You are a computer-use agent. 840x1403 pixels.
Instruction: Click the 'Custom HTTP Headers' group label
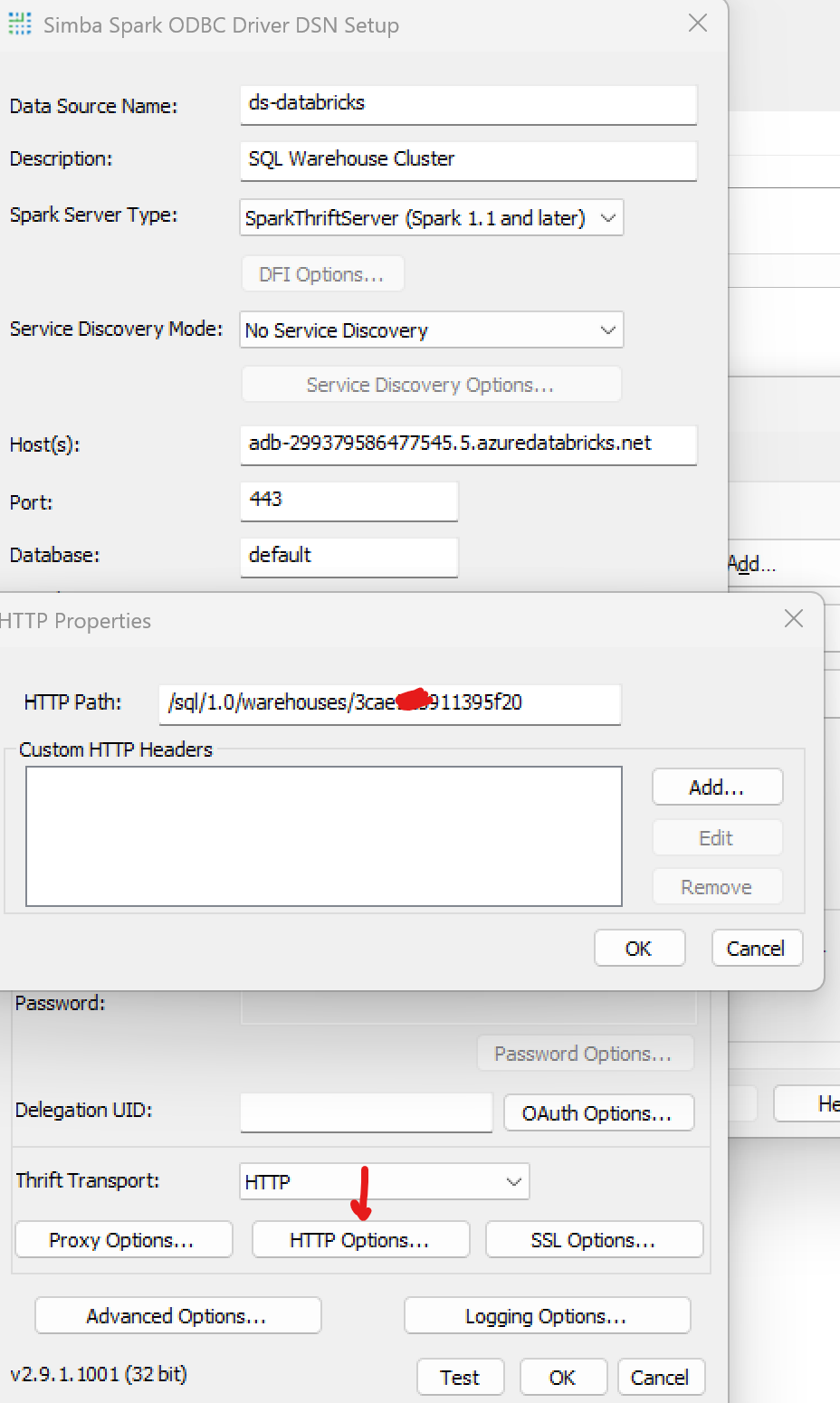pos(116,749)
